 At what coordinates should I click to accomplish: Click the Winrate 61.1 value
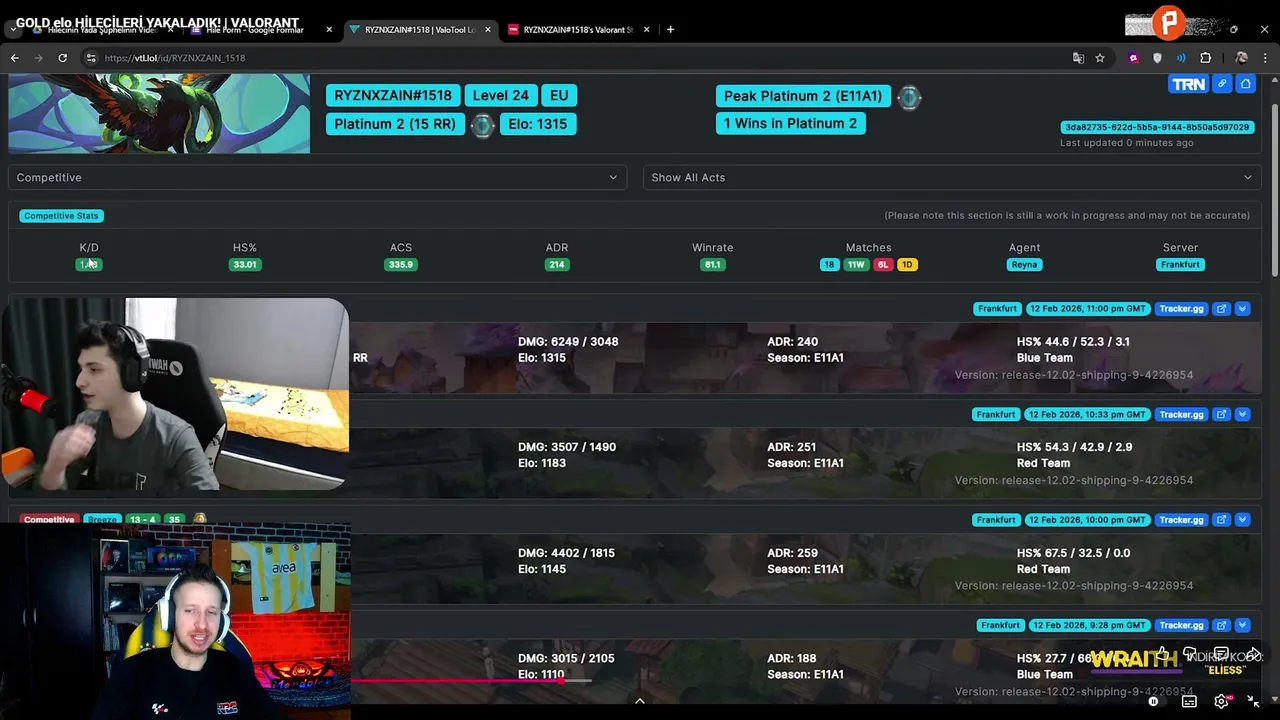(x=712, y=265)
